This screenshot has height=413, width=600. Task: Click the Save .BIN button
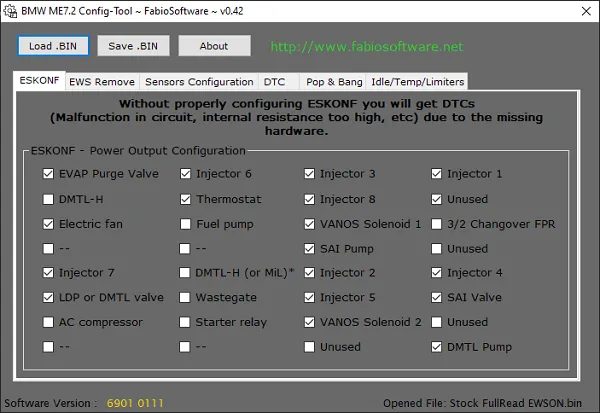click(133, 46)
